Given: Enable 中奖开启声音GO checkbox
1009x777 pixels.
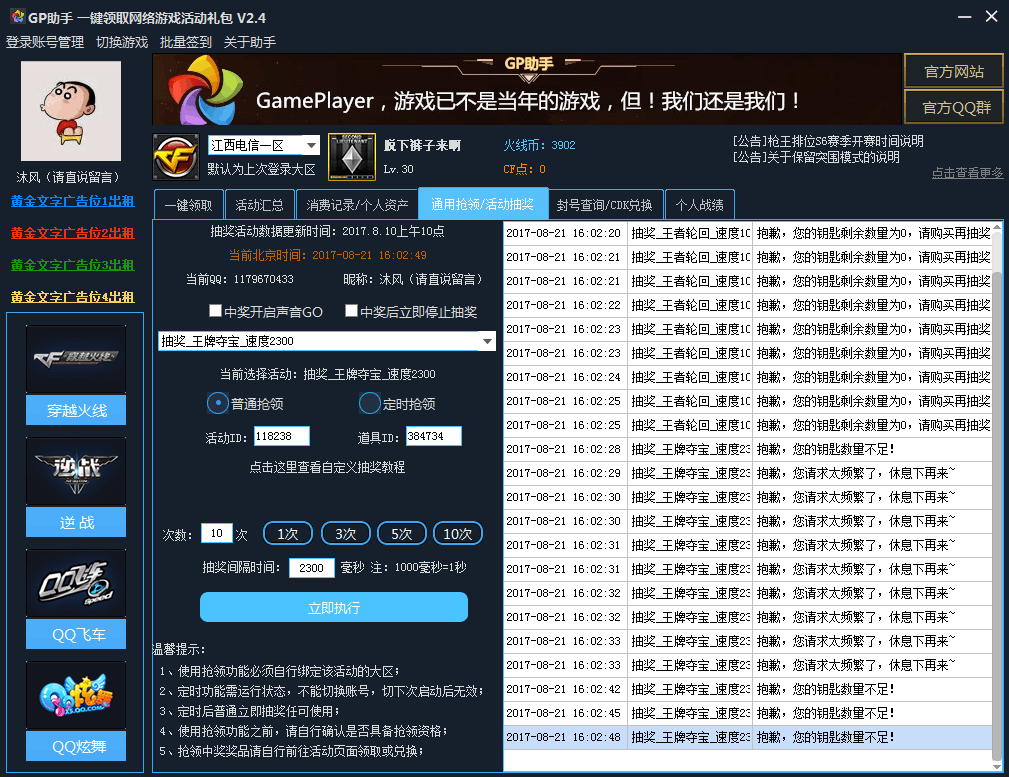Looking at the screenshot, I should [x=216, y=311].
